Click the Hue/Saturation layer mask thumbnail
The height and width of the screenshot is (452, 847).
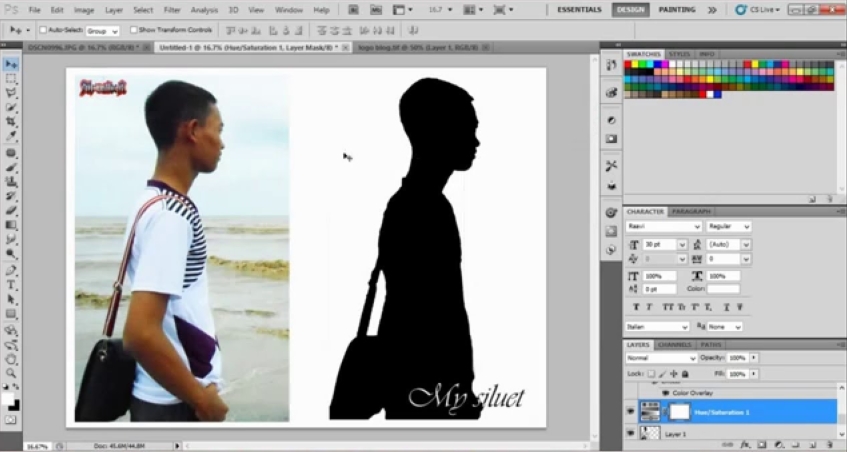click(679, 411)
